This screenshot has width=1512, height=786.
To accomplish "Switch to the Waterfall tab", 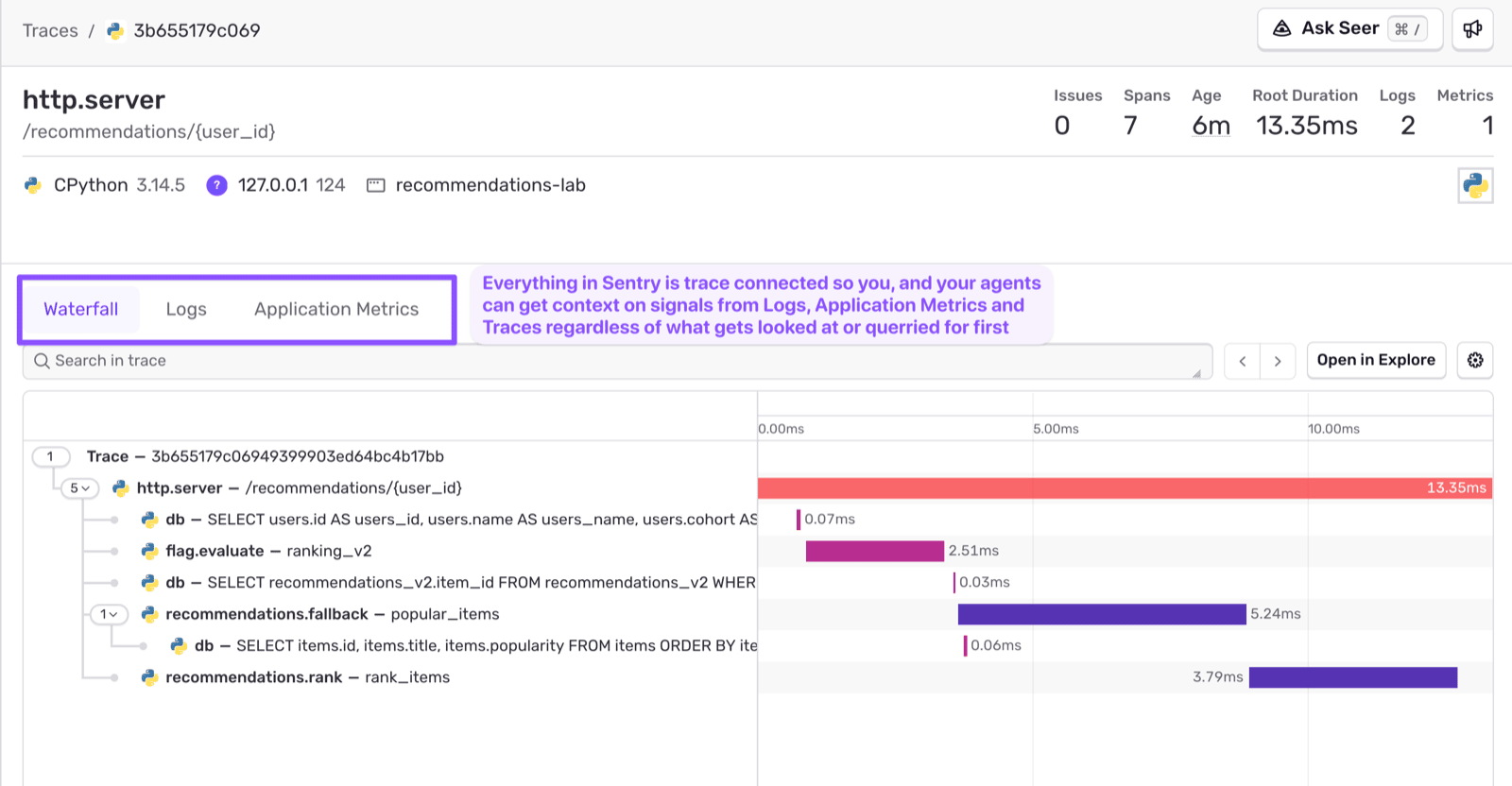I will click(x=81, y=309).
